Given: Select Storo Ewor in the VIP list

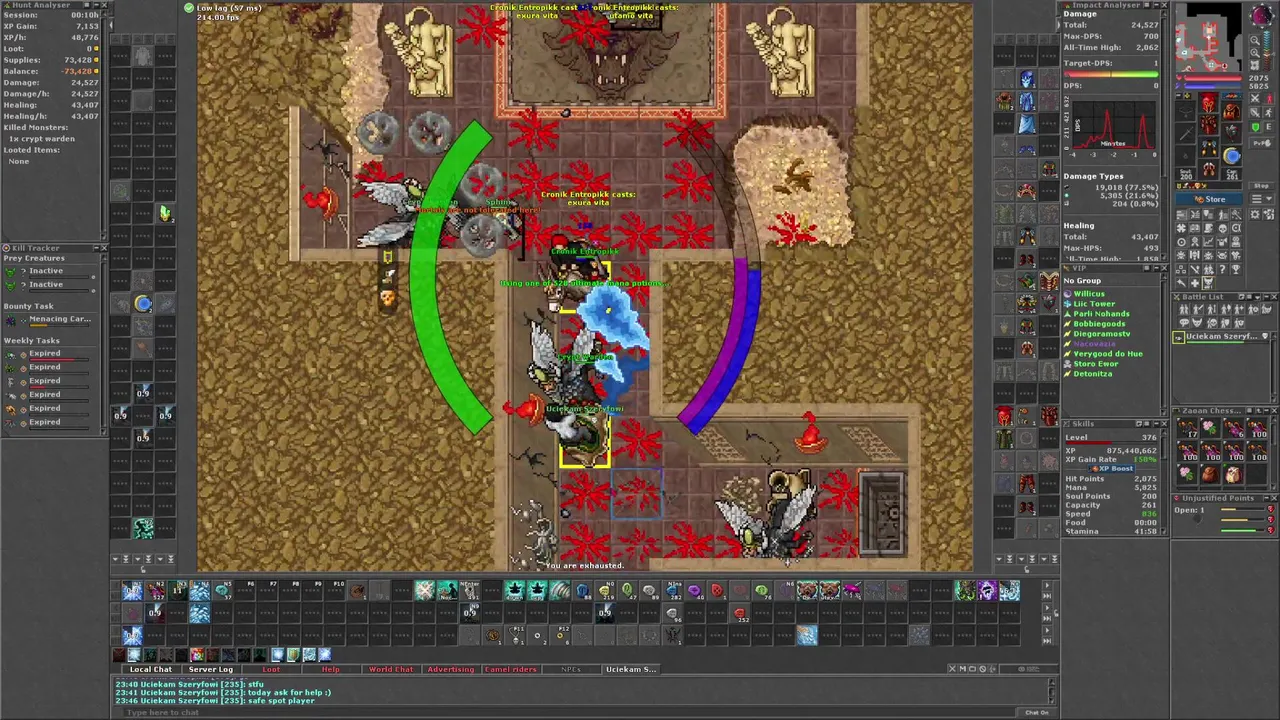Looking at the screenshot, I should click(x=1096, y=364).
